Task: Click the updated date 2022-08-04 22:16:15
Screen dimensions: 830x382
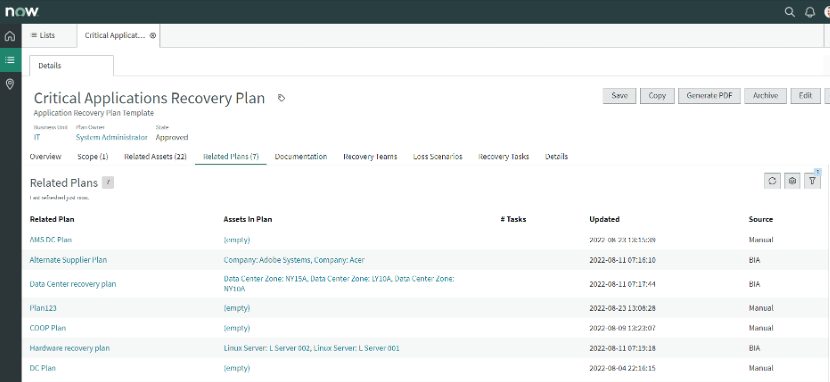Action: [622, 368]
